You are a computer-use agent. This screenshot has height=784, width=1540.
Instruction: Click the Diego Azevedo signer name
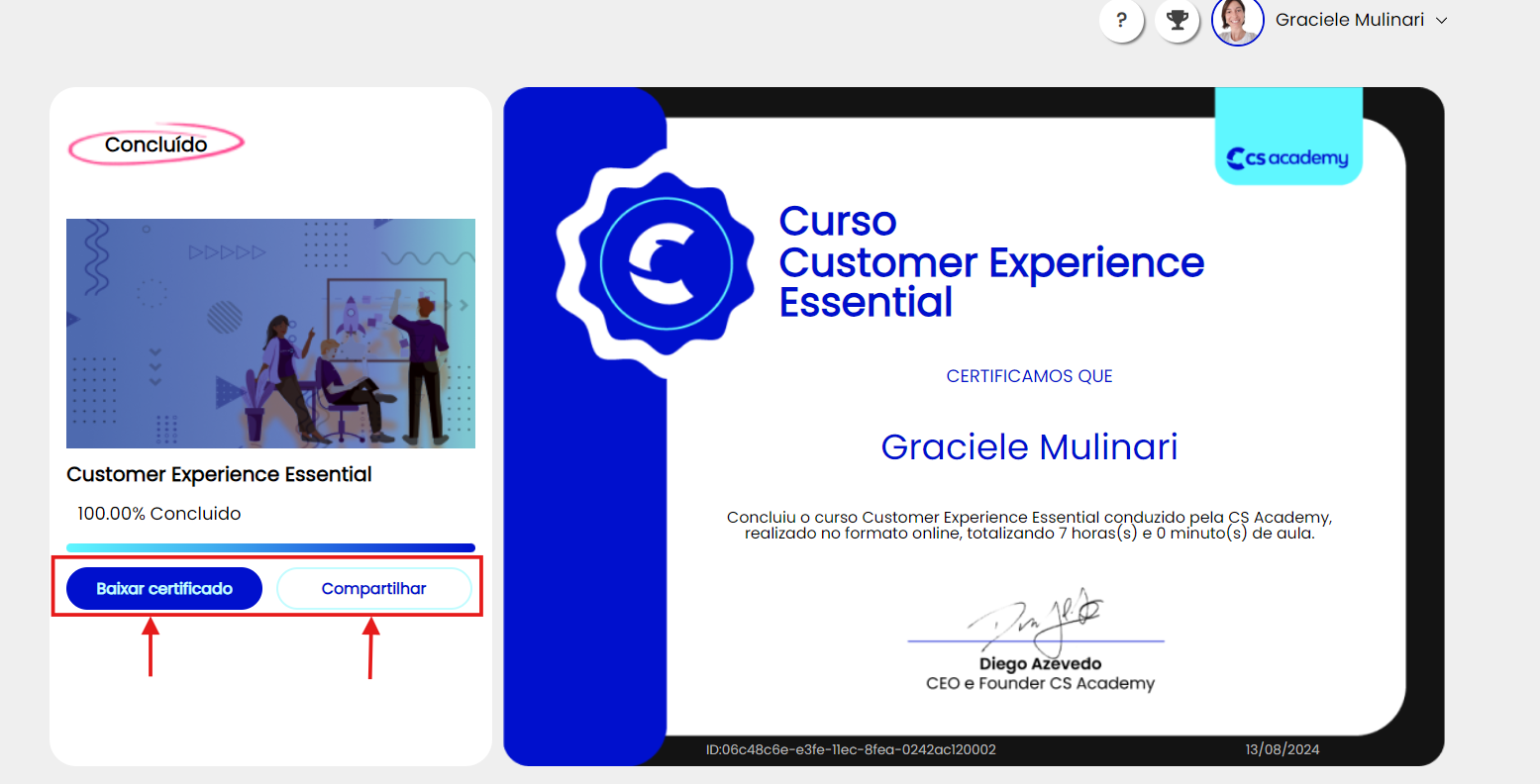tap(1040, 663)
